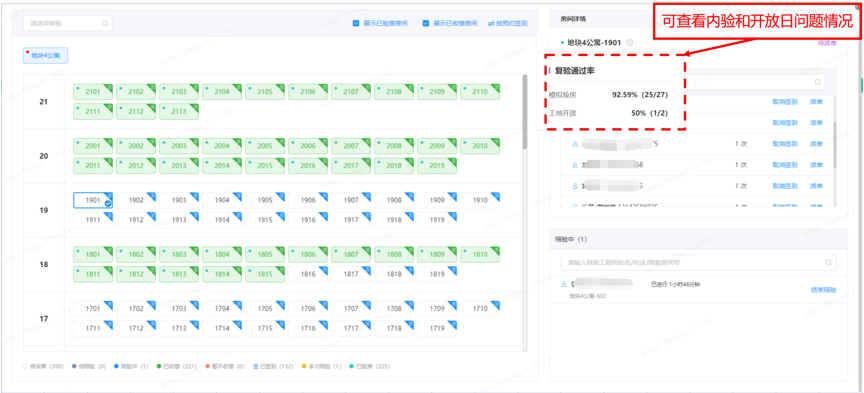Click person icon in 地块4公寓-602 inspection row

point(564,284)
